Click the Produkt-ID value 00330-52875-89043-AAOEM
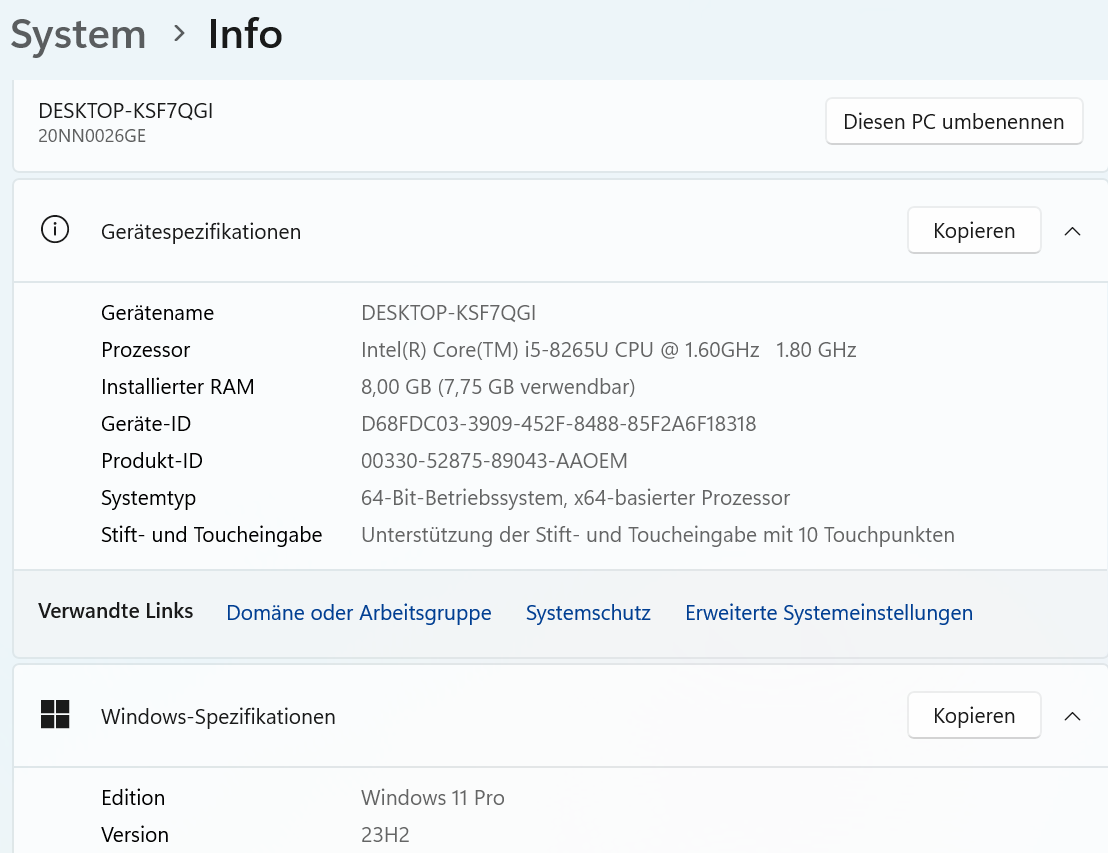The width and height of the screenshot is (1108, 853). [494, 461]
